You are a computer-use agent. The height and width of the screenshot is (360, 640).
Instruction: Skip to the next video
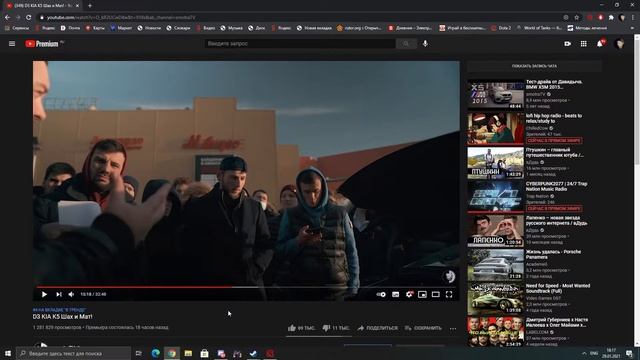pyautogui.click(x=59, y=294)
